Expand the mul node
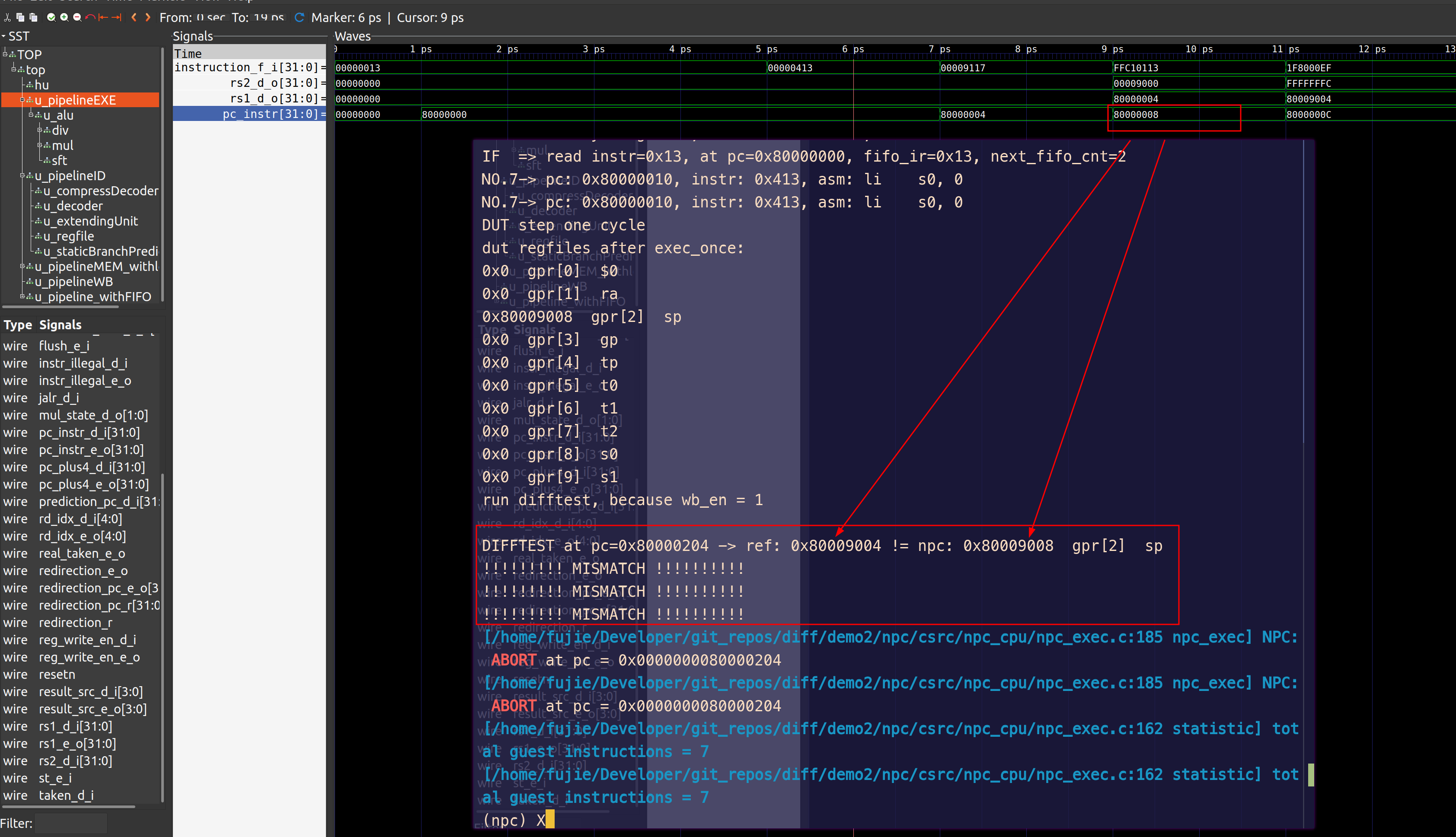Image resolution: width=1456 pixels, height=837 pixels. pyautogui.click(x=40, y=146)
